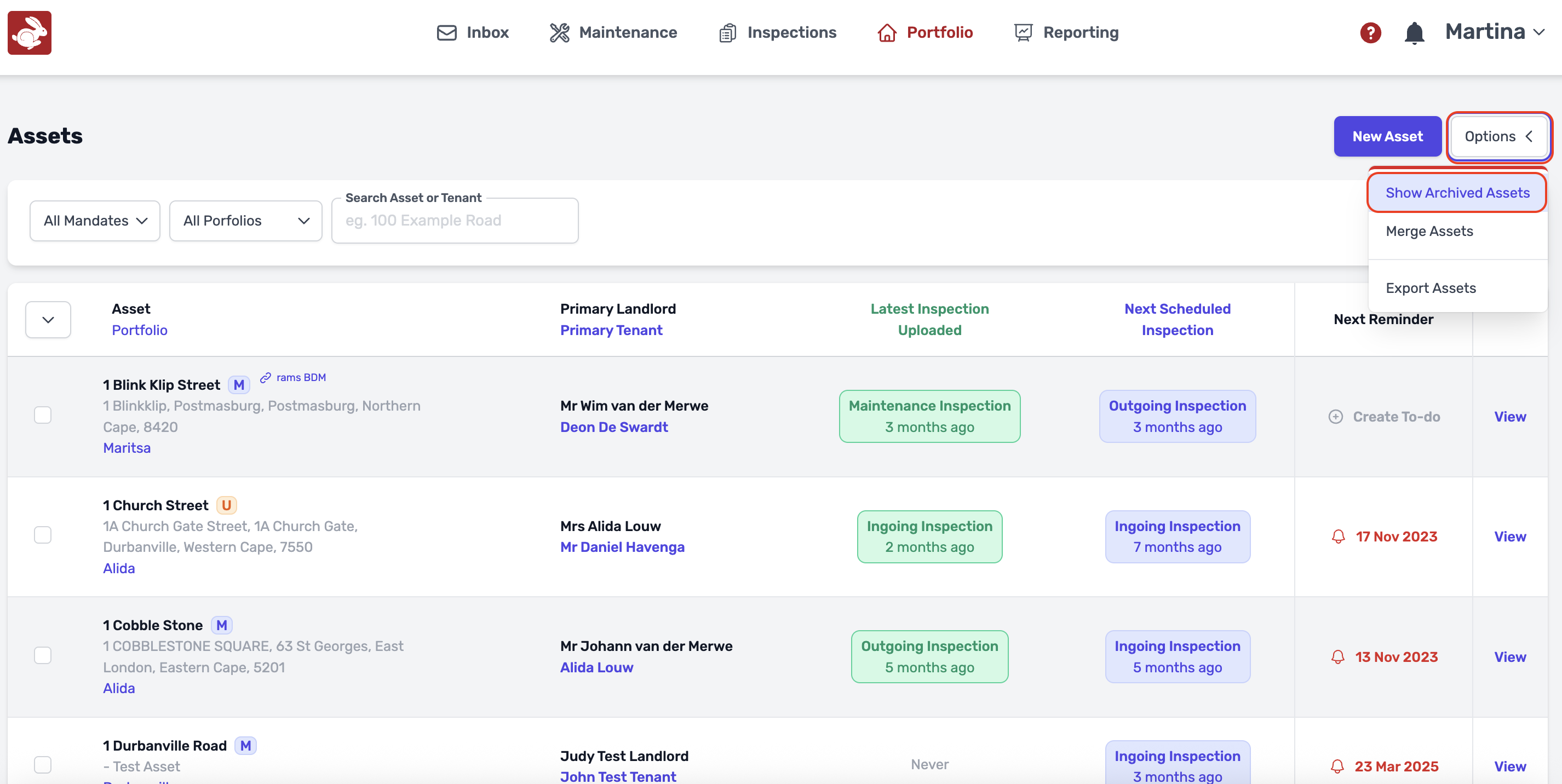This screenshot has height=784, width=1562.
Task: Click the Reporting chart icon
Action: 1023,32
